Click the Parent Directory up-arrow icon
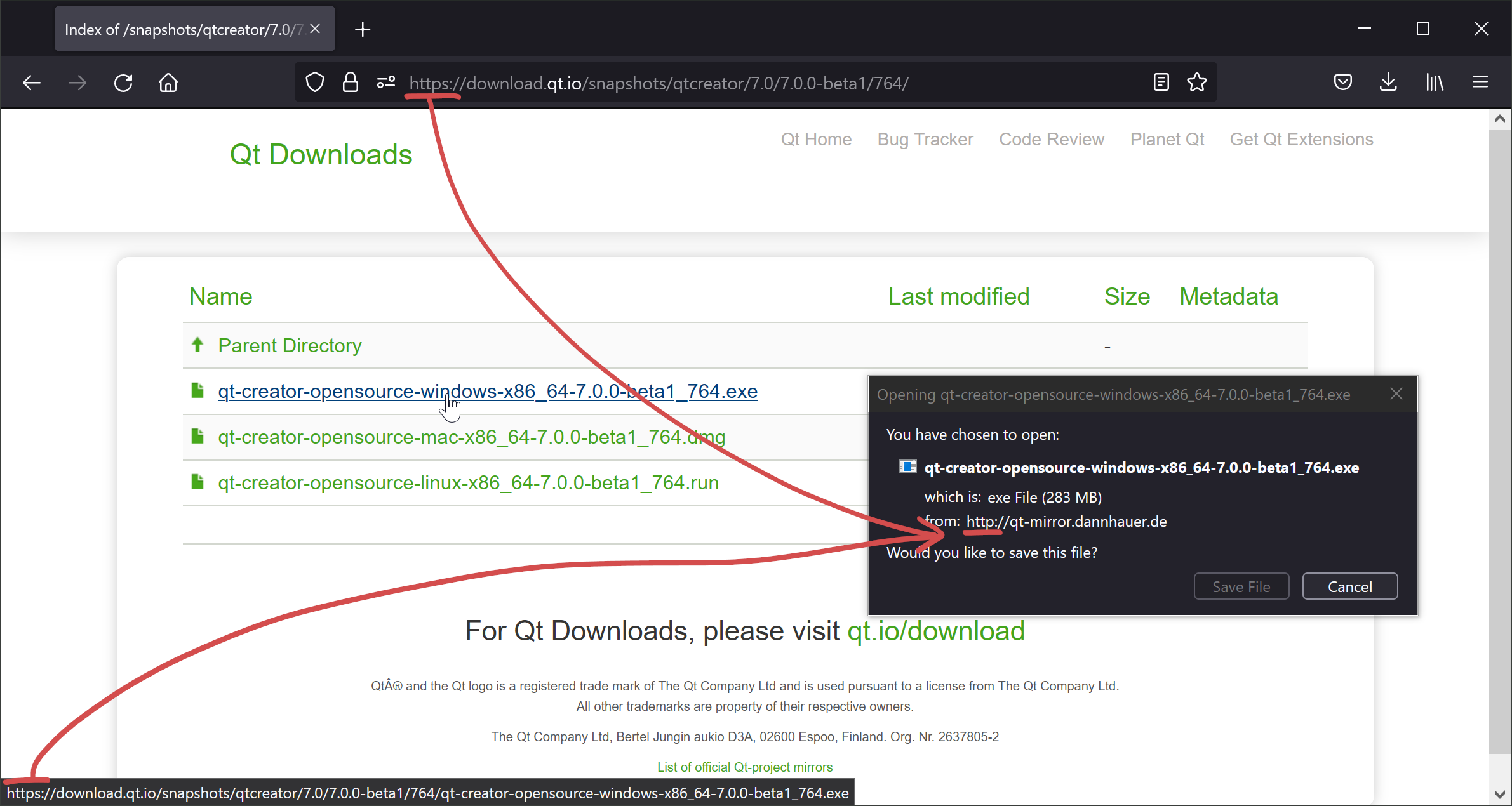 [x=197, y=345]
